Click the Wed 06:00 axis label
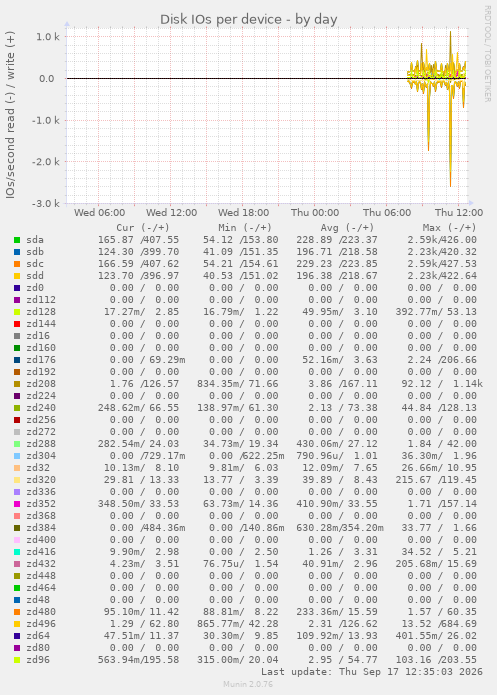 pos(99,213)
